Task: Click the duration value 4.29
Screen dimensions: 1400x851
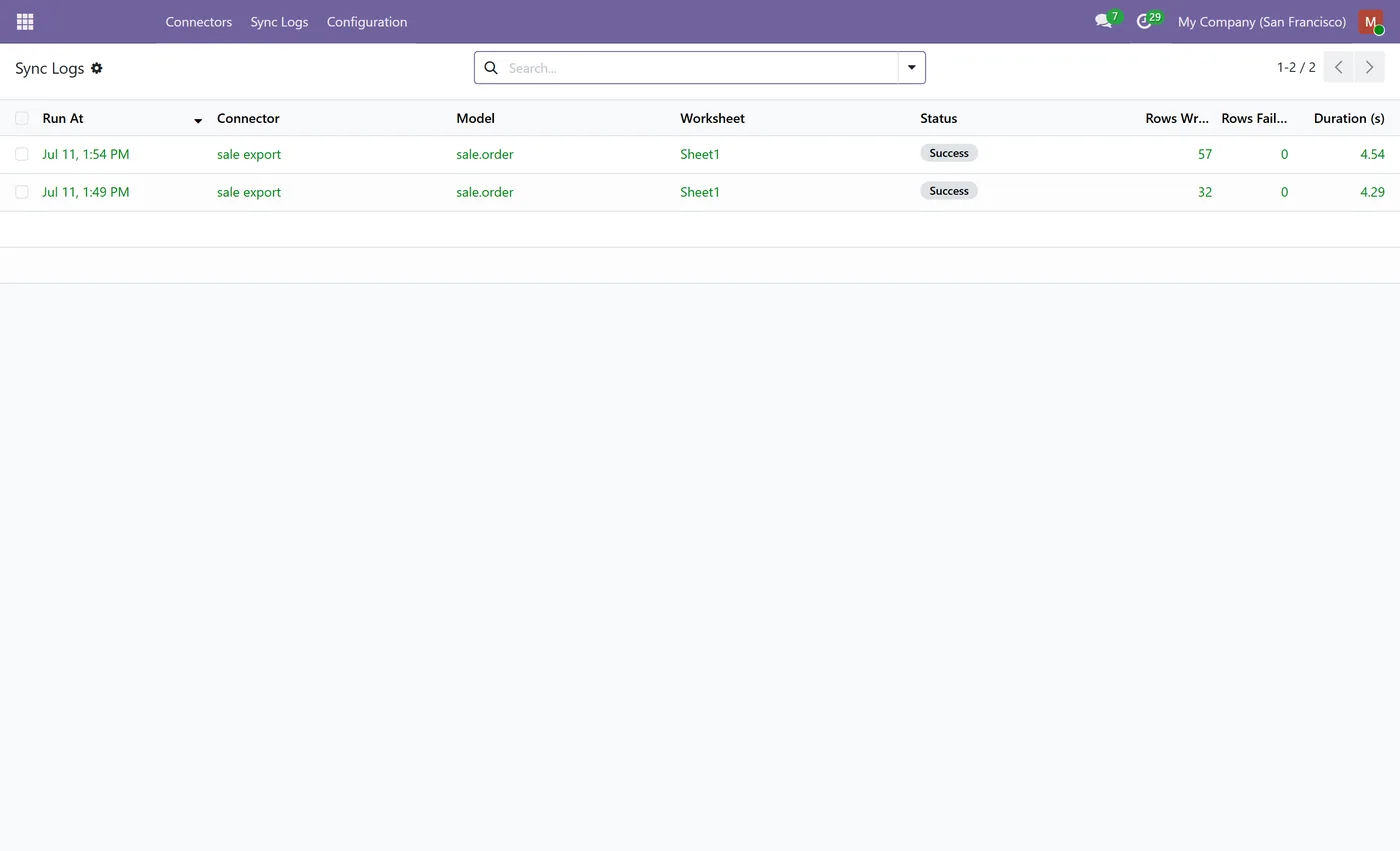Action: (x=1372, y=192)
